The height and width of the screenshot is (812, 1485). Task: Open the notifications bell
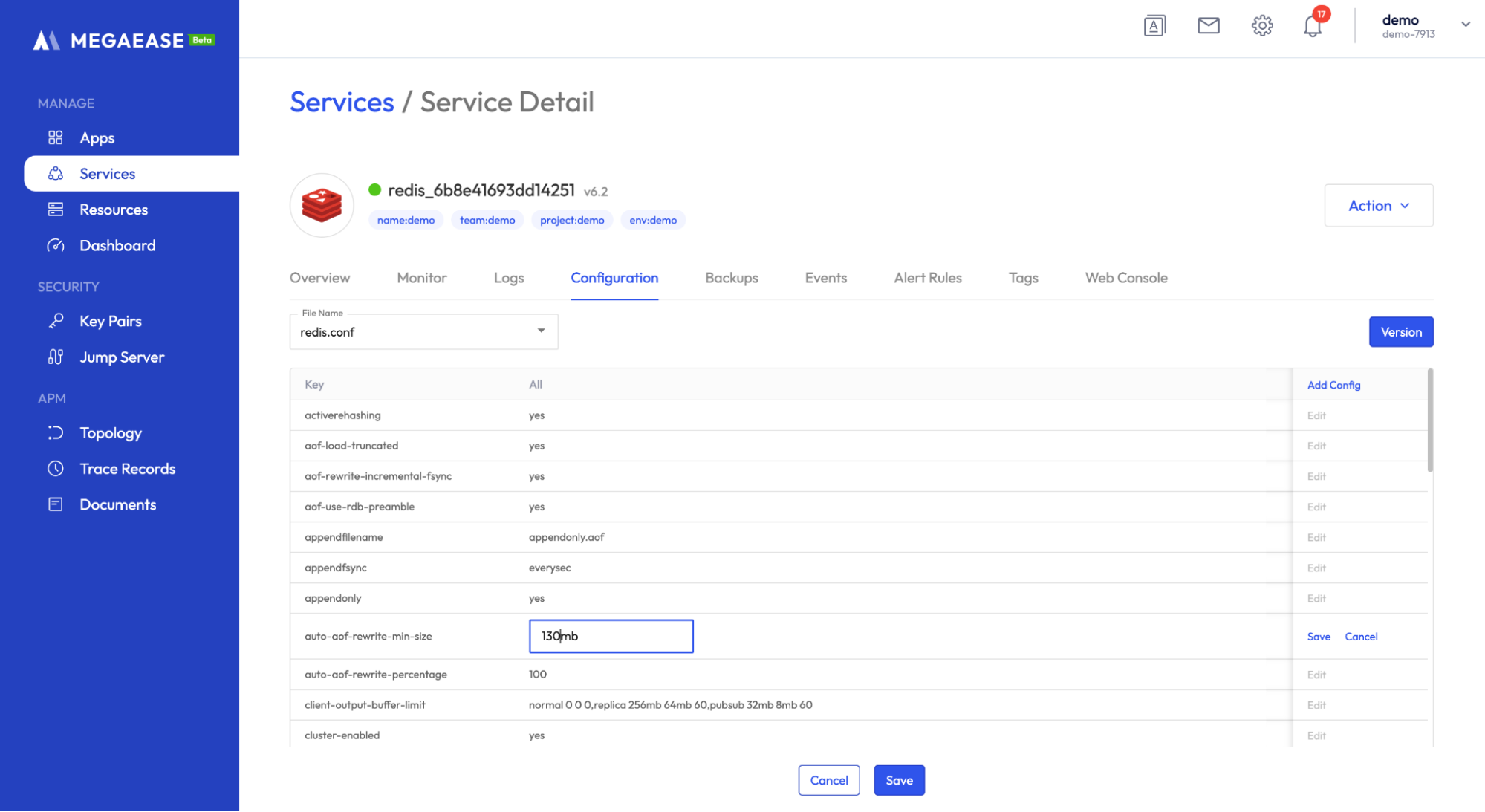click(x=1313, y=26)
